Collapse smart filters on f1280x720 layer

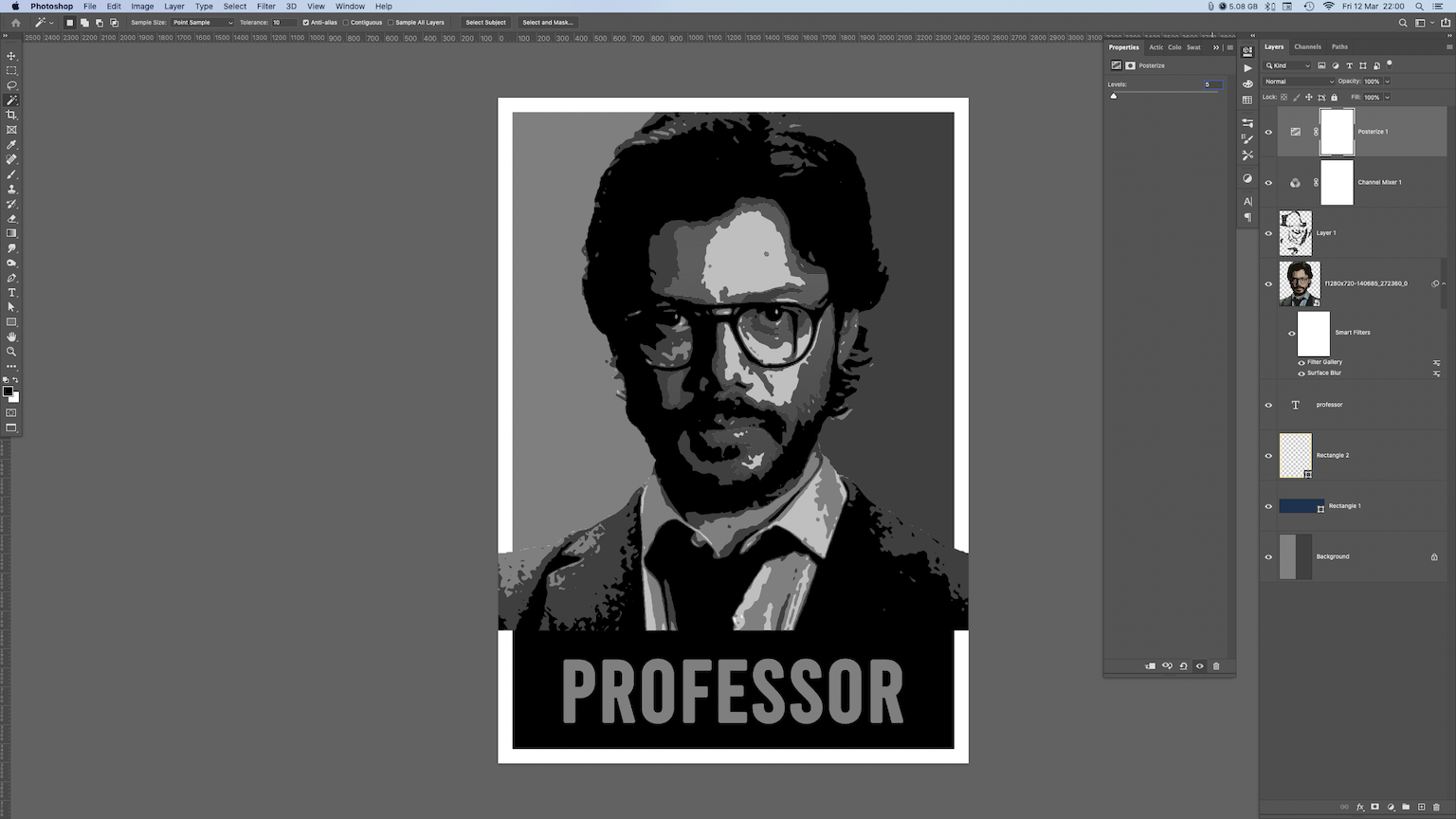click(1444, 283)
